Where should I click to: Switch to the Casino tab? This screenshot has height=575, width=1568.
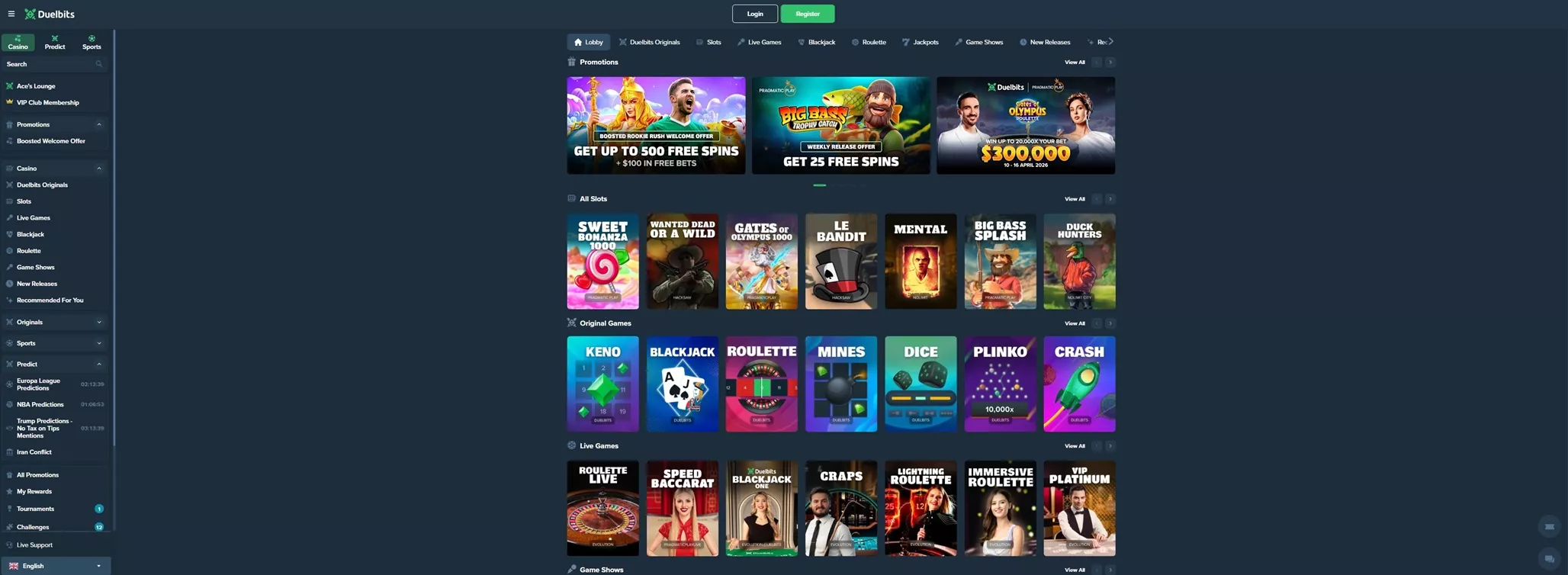pyautogui.click(x=18, y=43)
